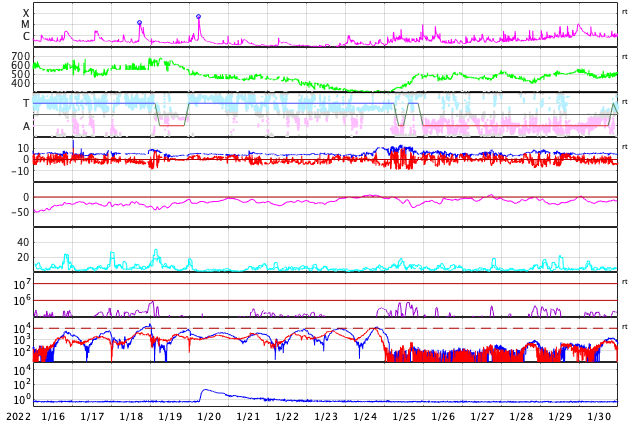Click the '1/28' date label
Screen dimensions: 634x424
[521, 417]
